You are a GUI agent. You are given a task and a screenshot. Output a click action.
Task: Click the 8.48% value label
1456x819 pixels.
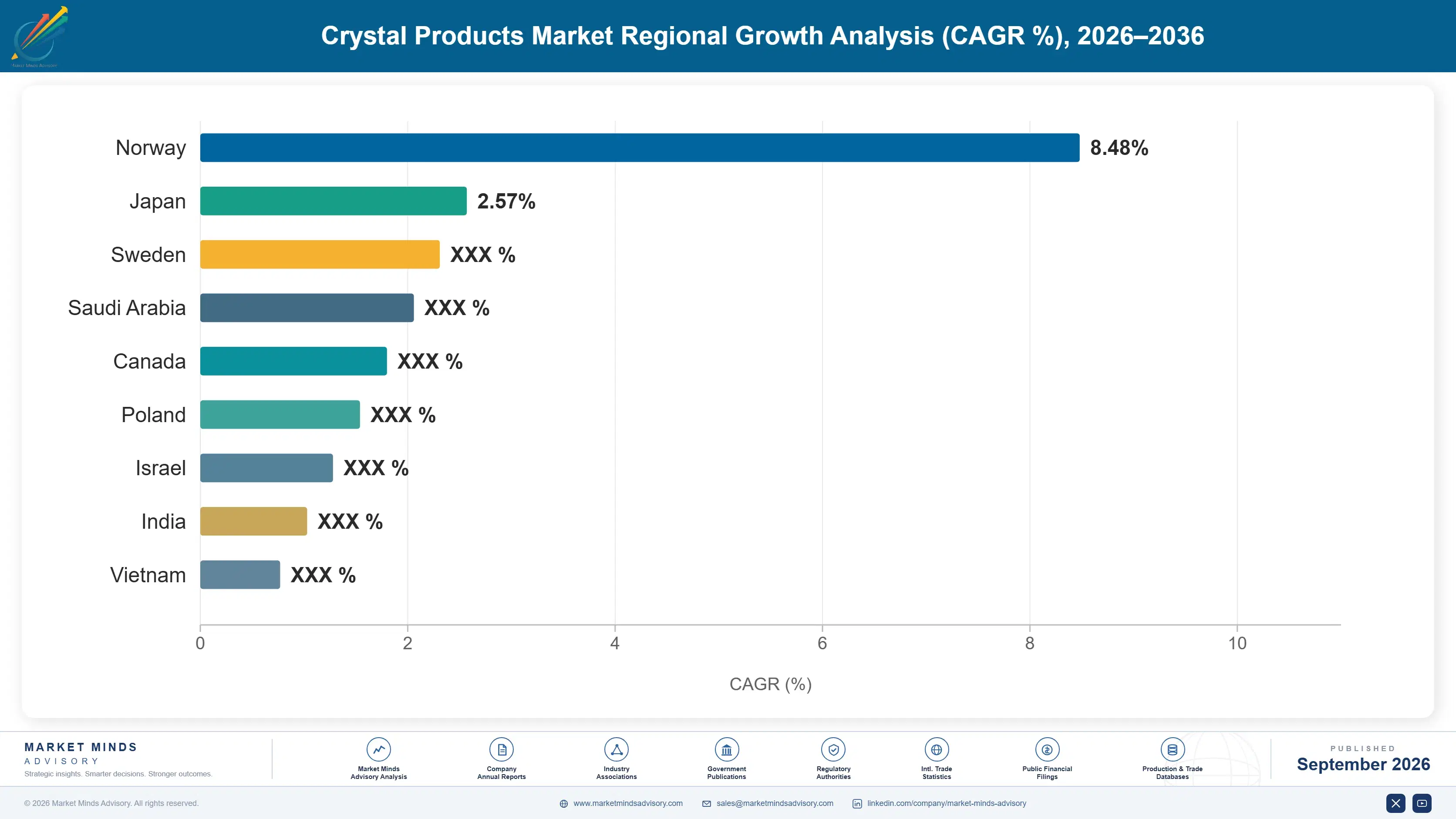1119,148
